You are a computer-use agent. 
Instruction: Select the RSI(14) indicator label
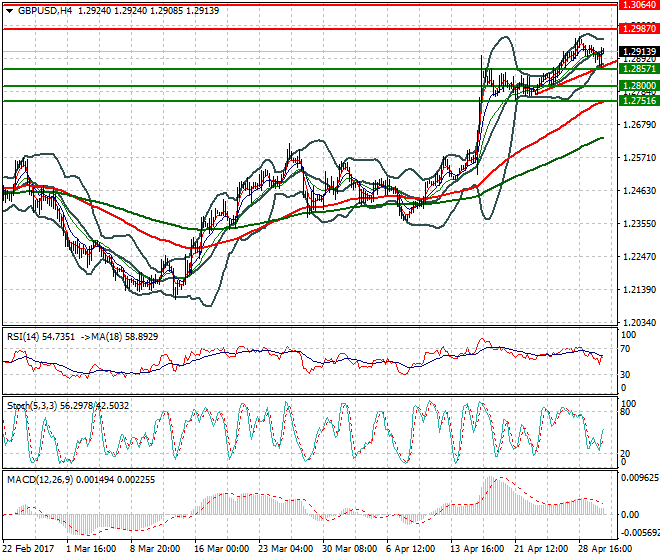click(24, 336)
